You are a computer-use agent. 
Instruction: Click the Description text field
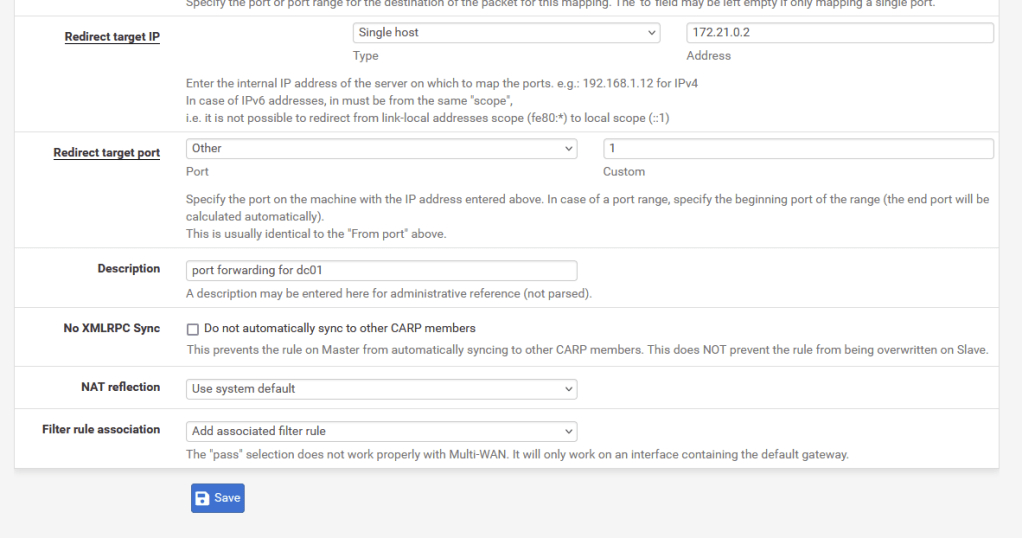[381, 270]
